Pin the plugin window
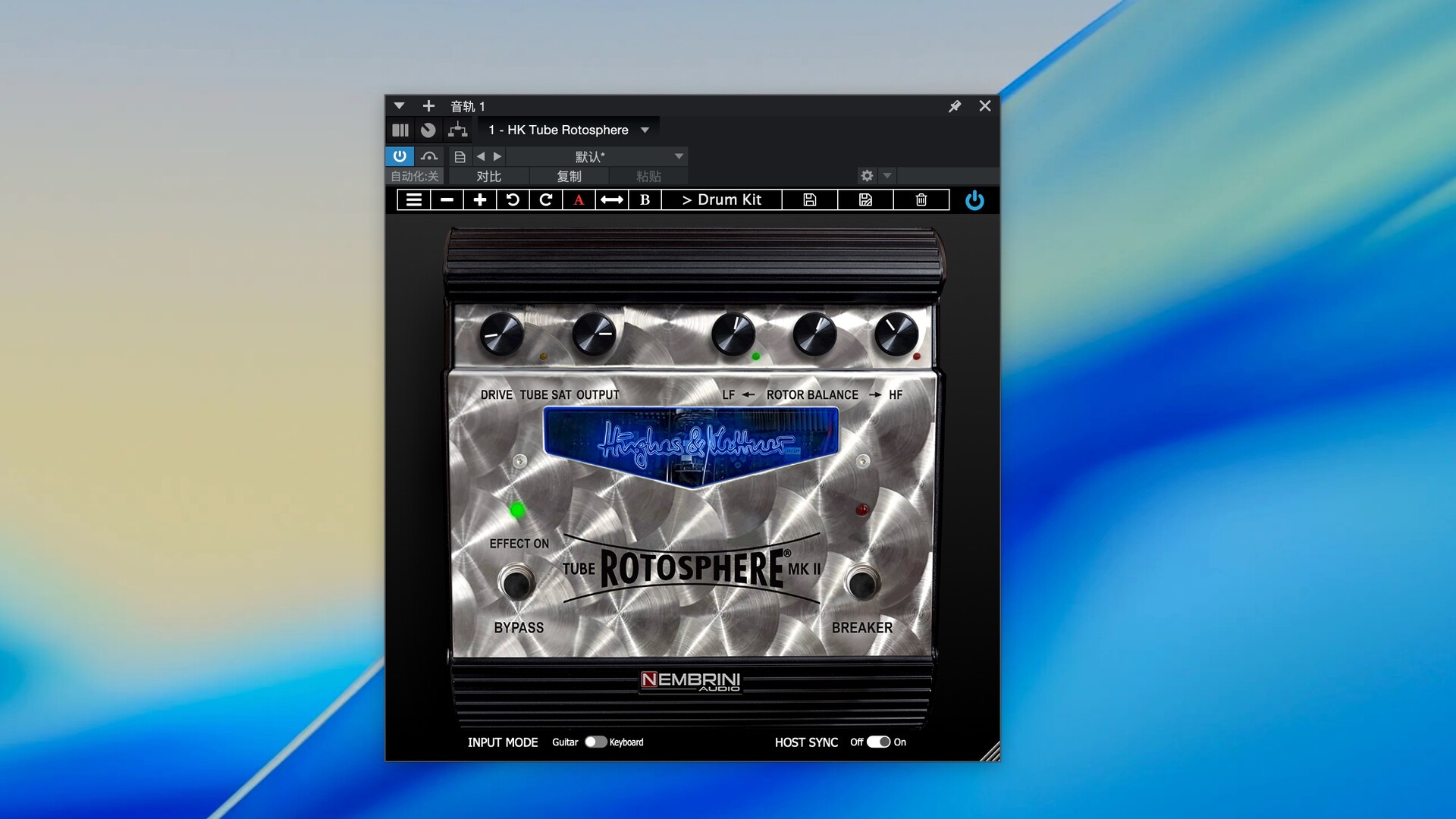The image size is (1456, 819). click(955, 106)
